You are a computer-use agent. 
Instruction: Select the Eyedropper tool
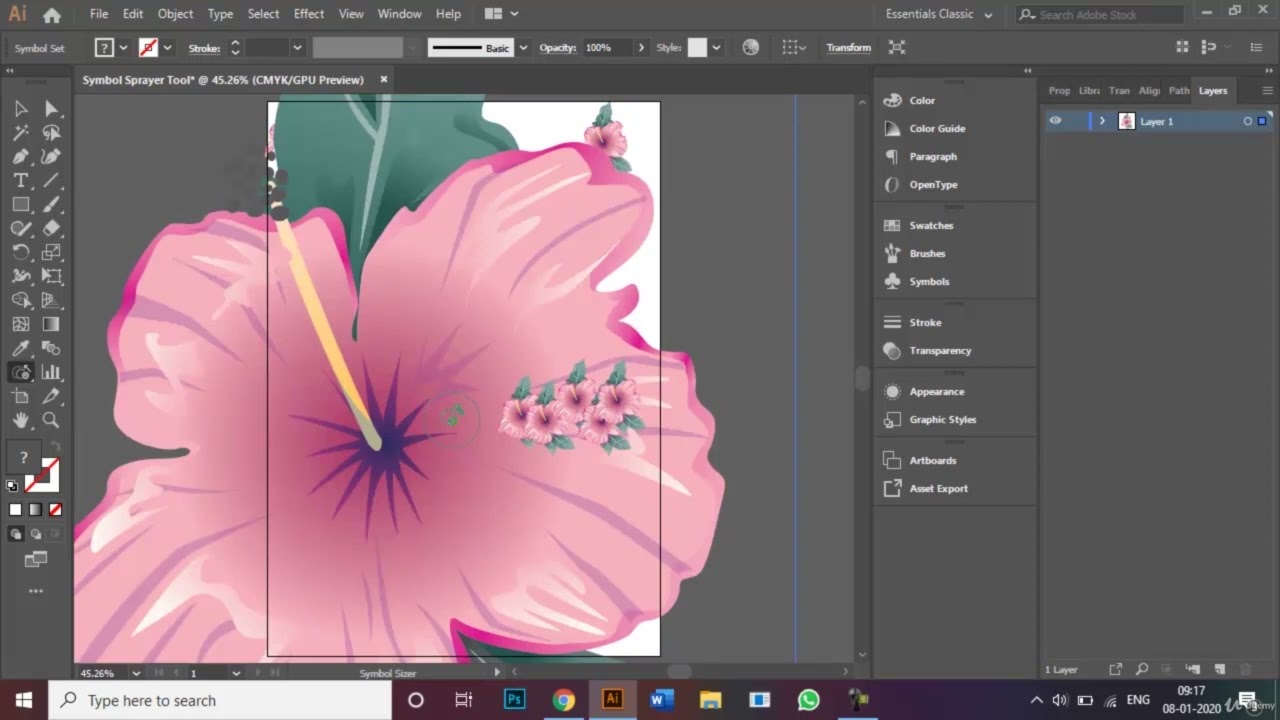tap(20, 348)
